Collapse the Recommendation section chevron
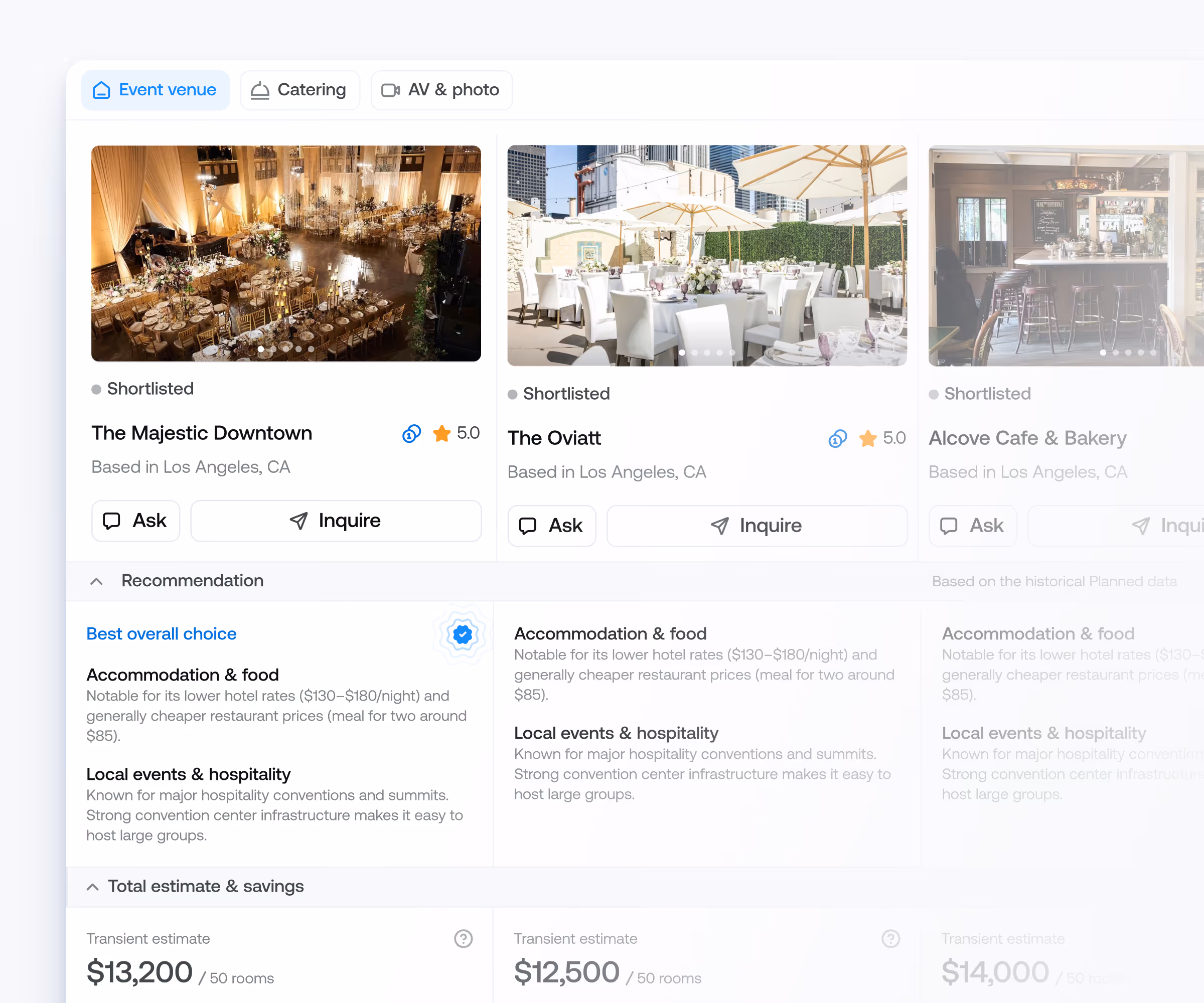Screen dimensions: 1204x1003 click(96, 581)
